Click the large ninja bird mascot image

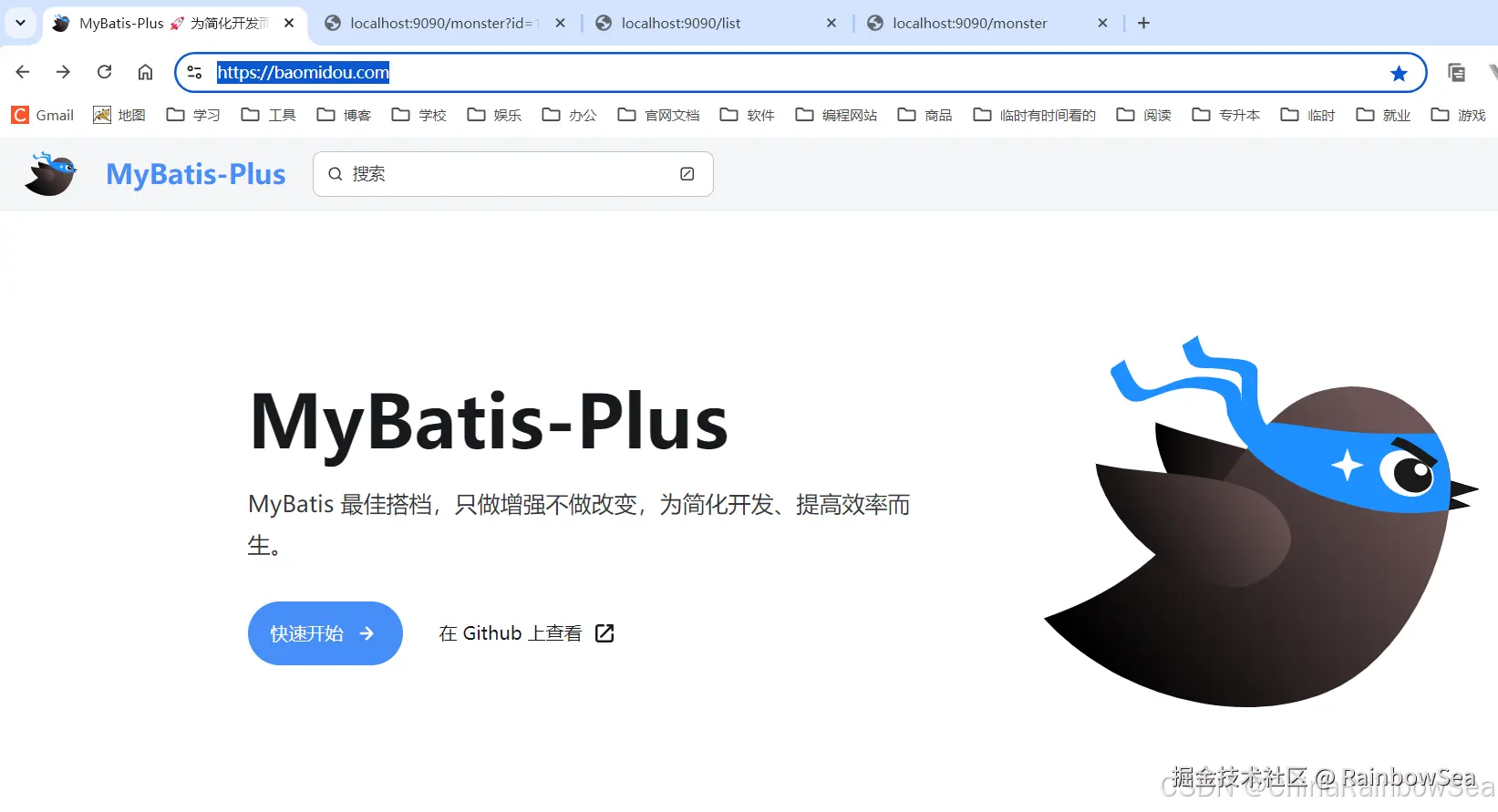[x=1260, y=520]
